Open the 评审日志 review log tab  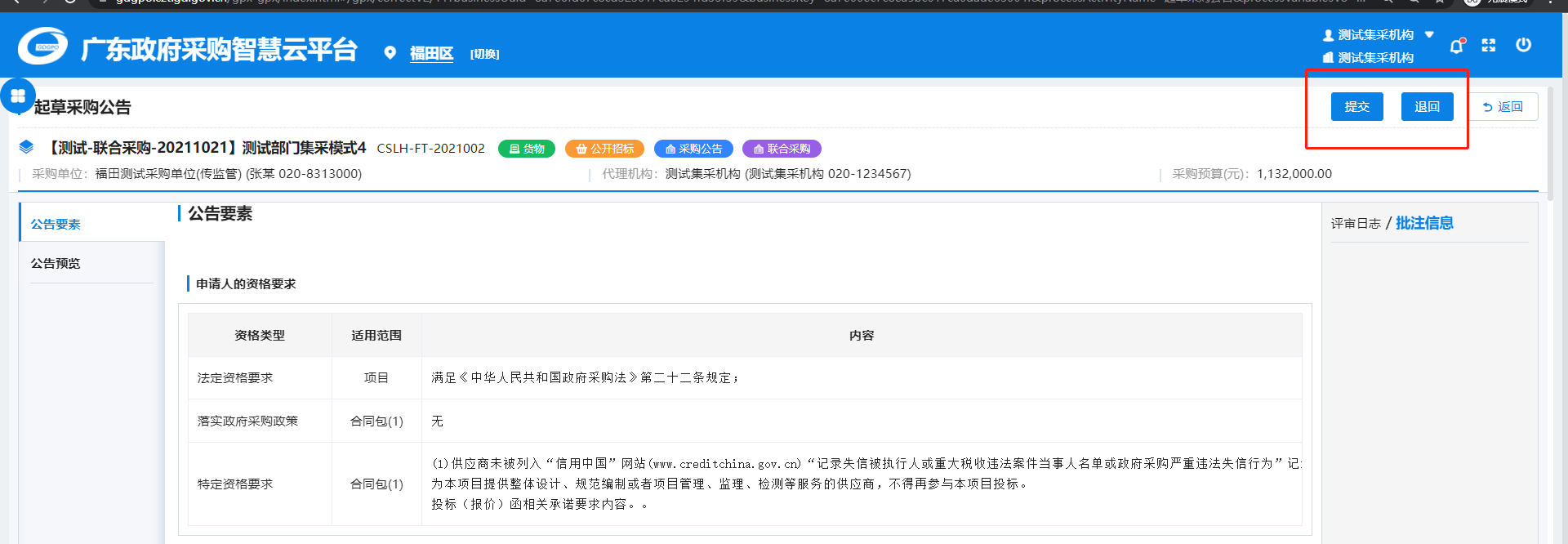pyautogui.click(x=1356, y=223)
